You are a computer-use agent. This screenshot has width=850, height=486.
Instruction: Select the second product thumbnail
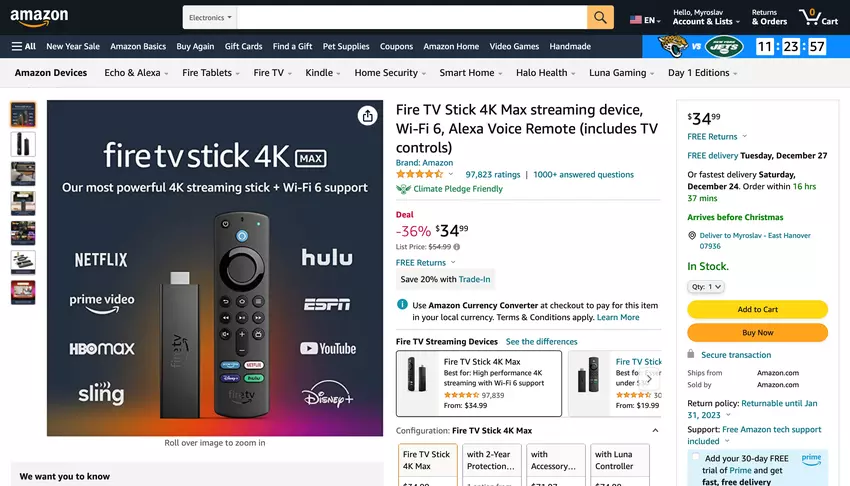point(23,144)
